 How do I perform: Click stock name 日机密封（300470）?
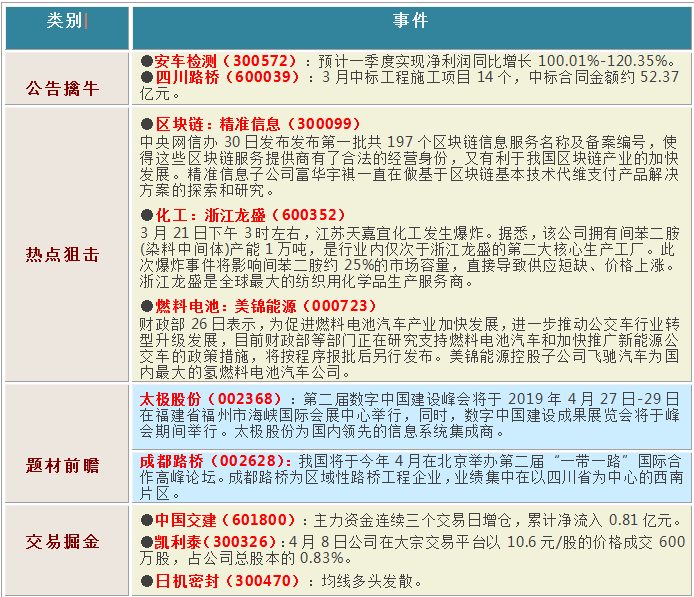coord(227,581)
